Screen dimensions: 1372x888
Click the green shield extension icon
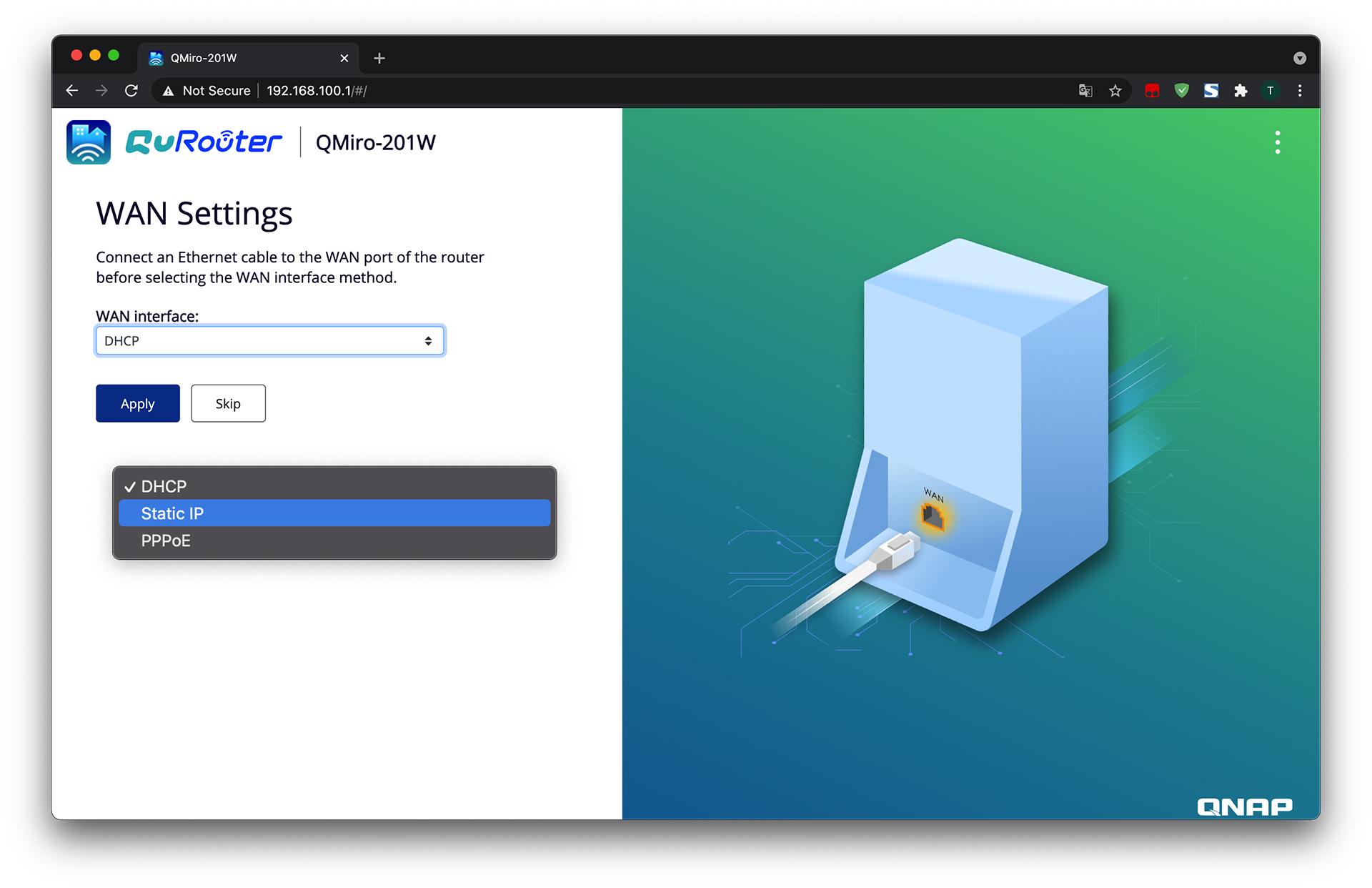click(1181, 91)
